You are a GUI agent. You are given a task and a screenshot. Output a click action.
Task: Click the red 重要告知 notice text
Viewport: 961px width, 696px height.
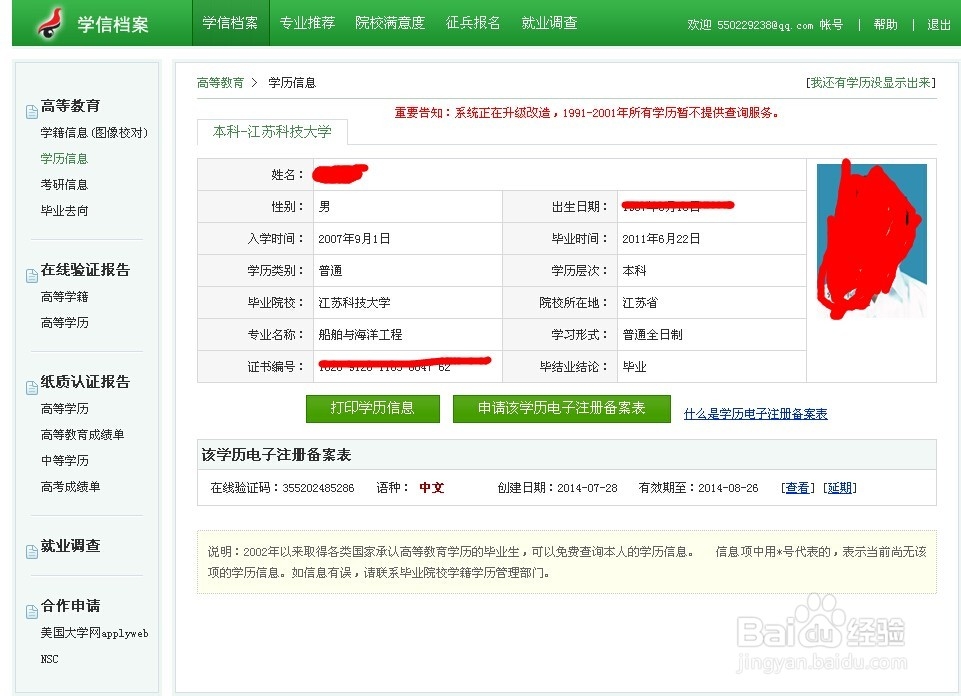[x=586, y=113]
